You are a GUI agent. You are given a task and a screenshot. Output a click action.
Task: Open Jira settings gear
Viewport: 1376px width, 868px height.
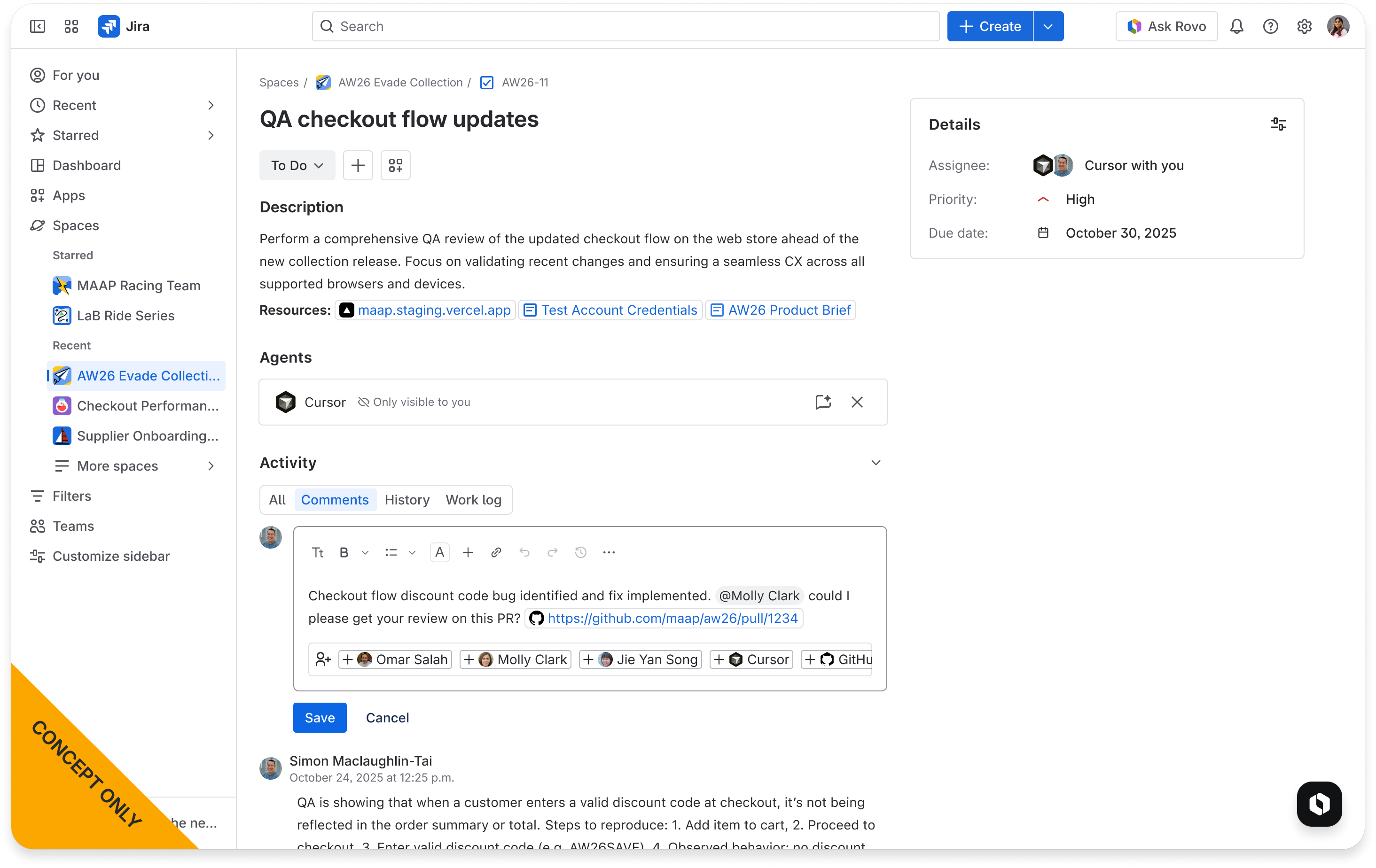[x=1304, y=26]
